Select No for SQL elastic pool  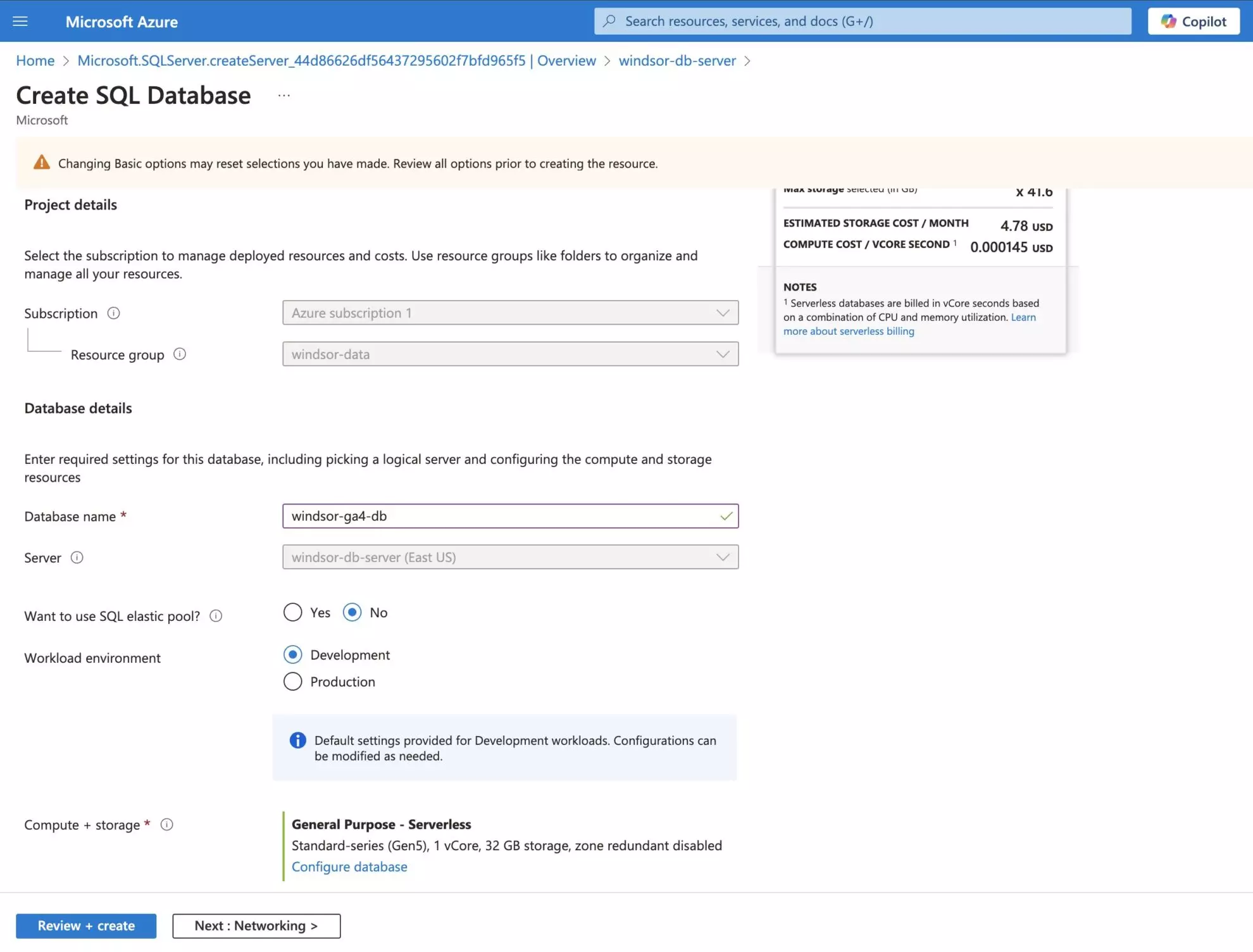pos(352,612)
